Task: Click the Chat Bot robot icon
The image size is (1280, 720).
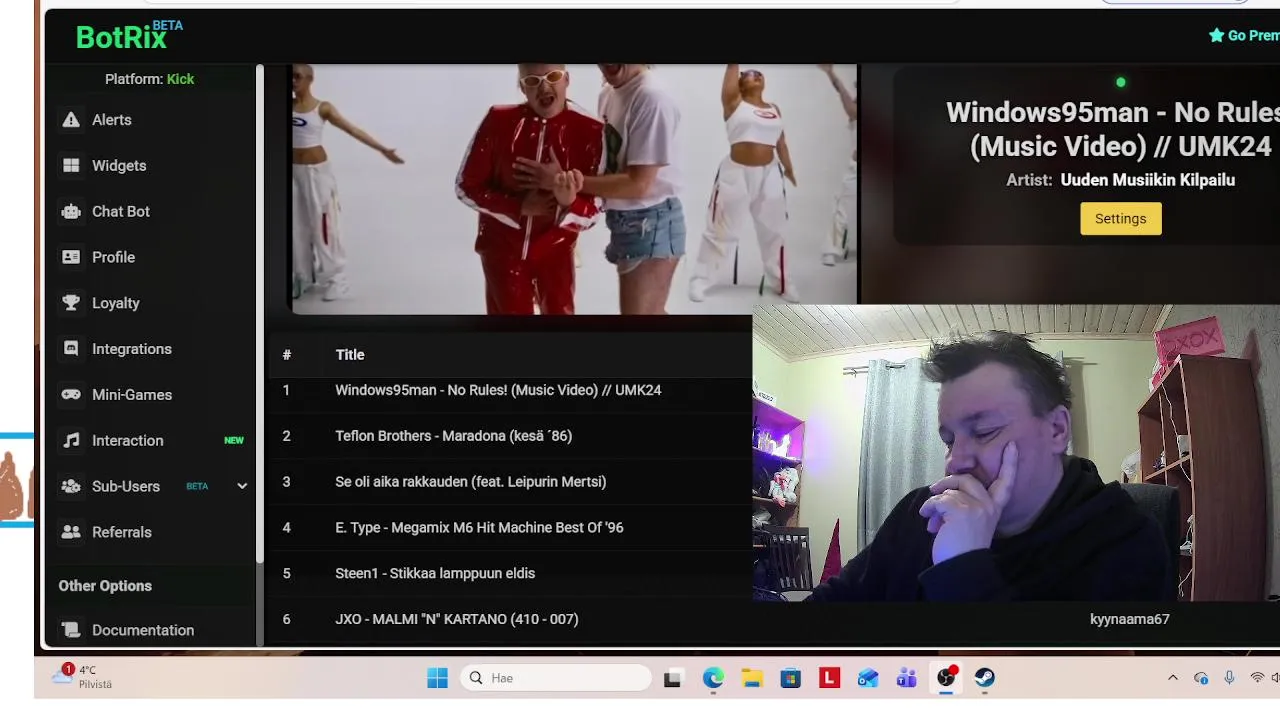Action: pos(71,212)
